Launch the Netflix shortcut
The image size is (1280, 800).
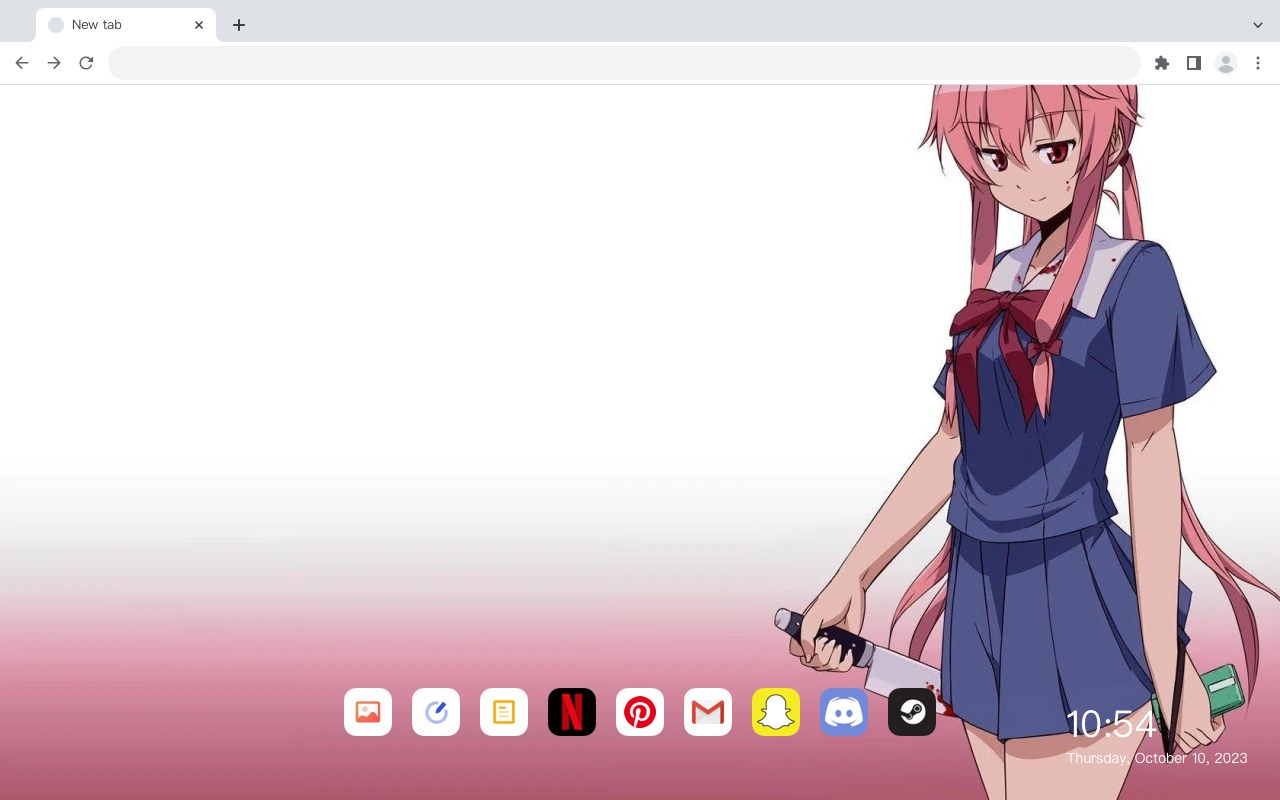572,712
